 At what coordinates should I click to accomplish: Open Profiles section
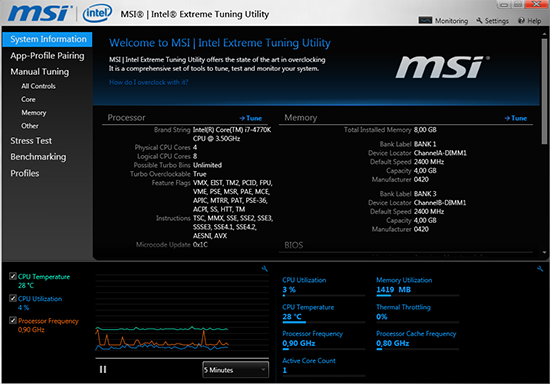click(25, 173)
